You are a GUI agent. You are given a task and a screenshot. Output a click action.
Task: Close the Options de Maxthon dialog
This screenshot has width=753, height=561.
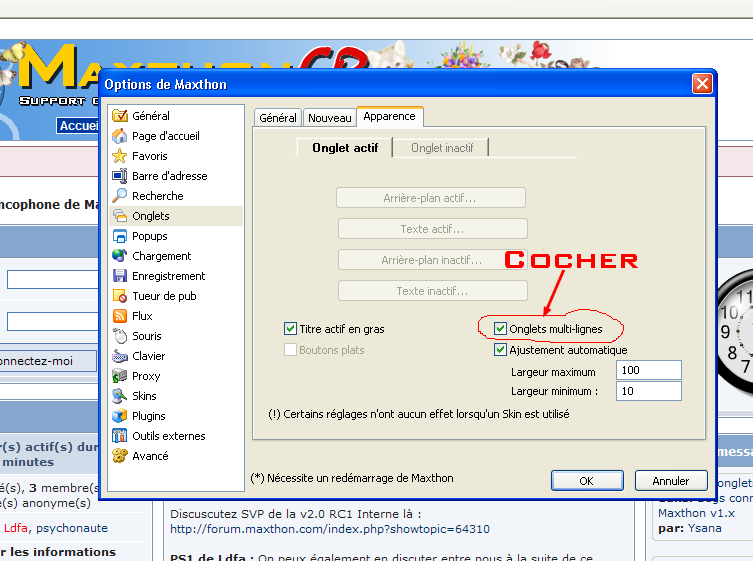[x=702, y=84]
